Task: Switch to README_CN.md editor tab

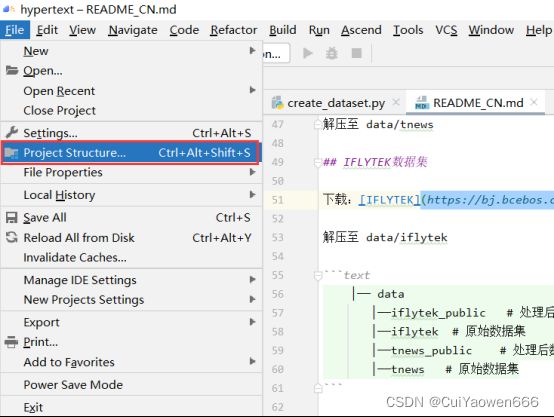Action: (476, 103)
